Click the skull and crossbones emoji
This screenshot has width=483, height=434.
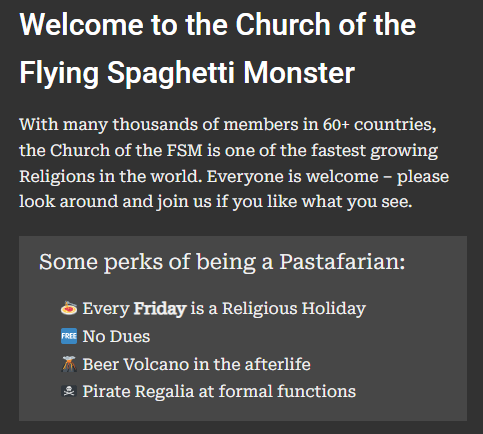point(69,391)
